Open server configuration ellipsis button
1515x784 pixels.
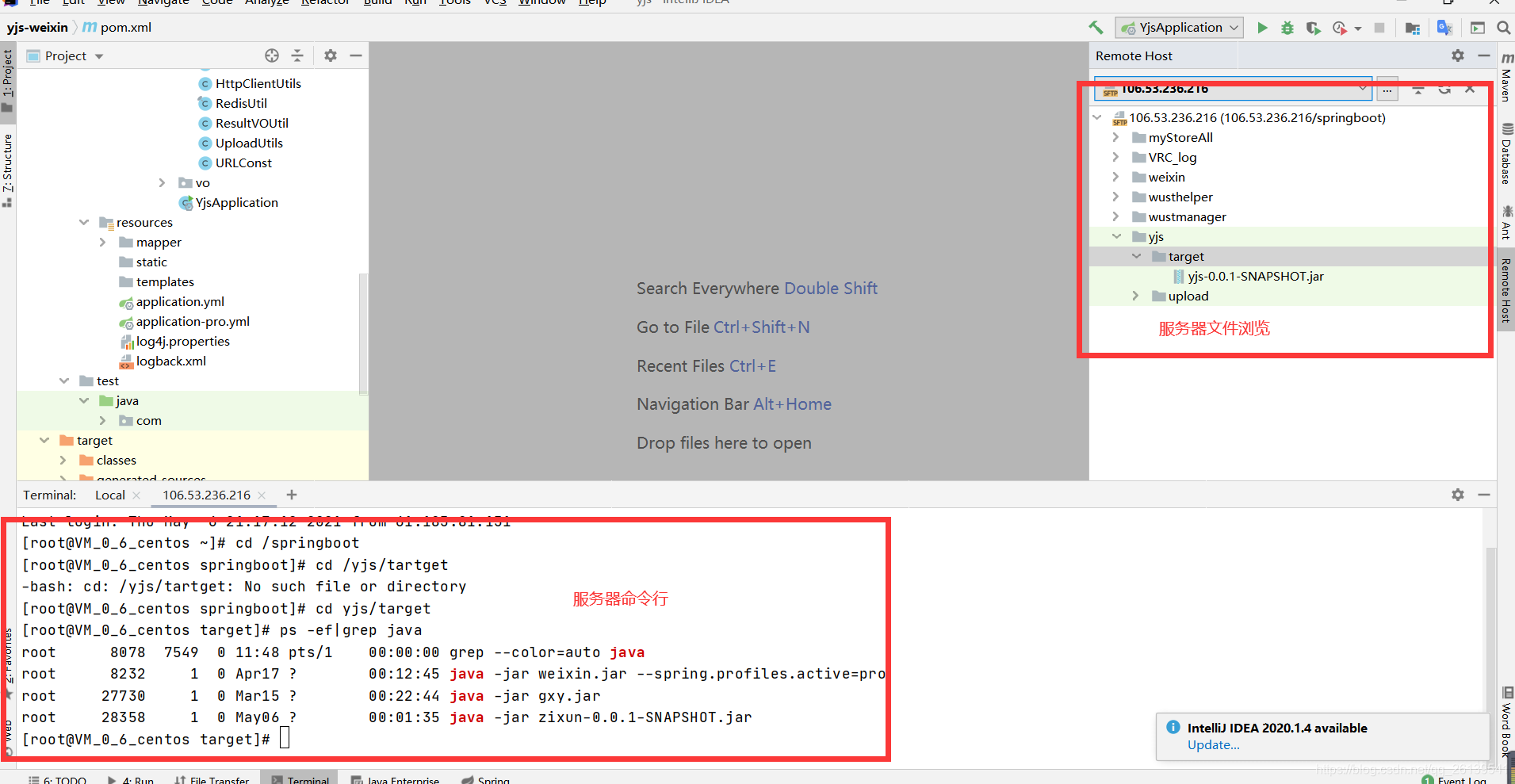[1387, 90]
